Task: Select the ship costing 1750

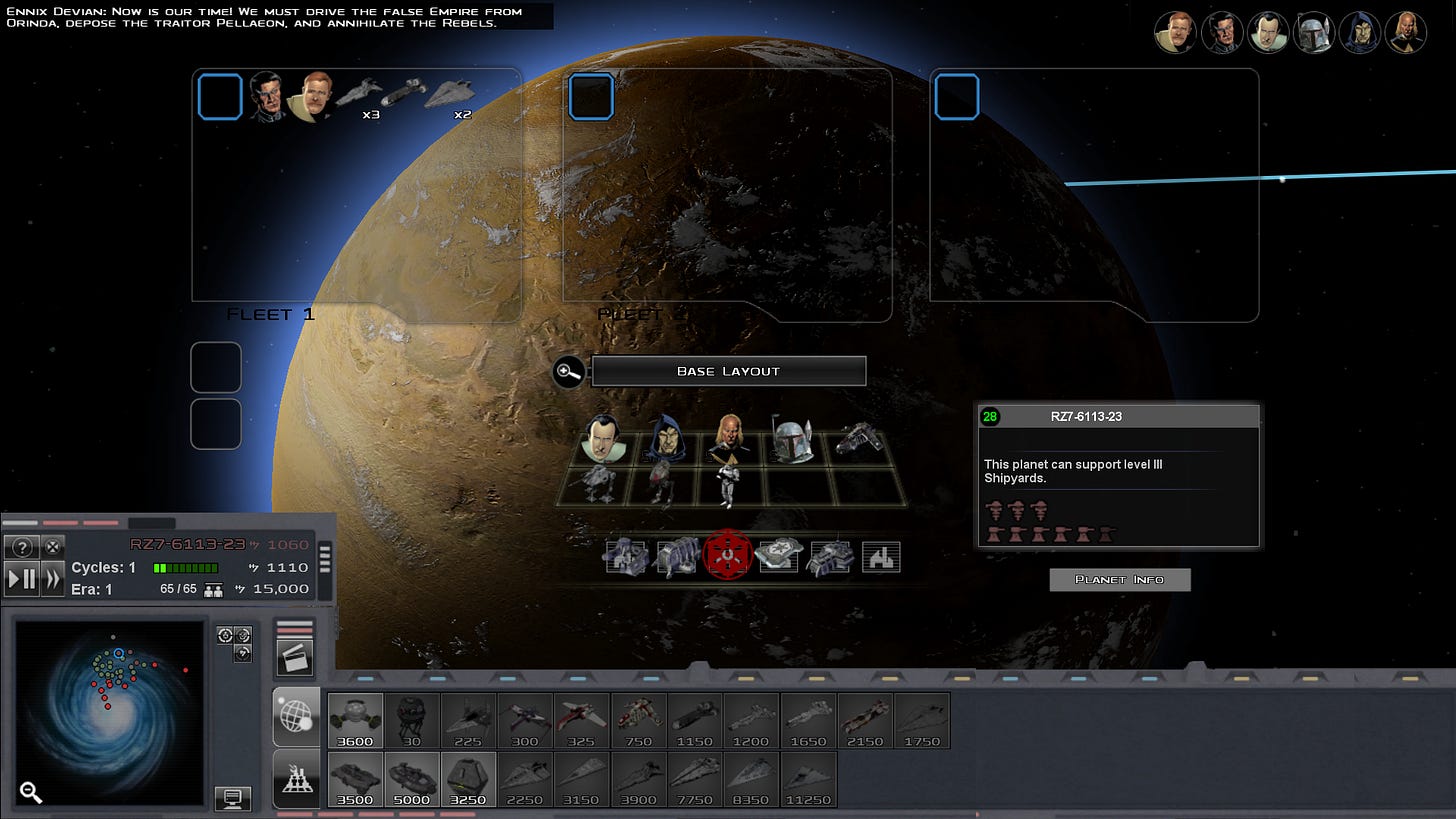Action: [x=922, y=721]
